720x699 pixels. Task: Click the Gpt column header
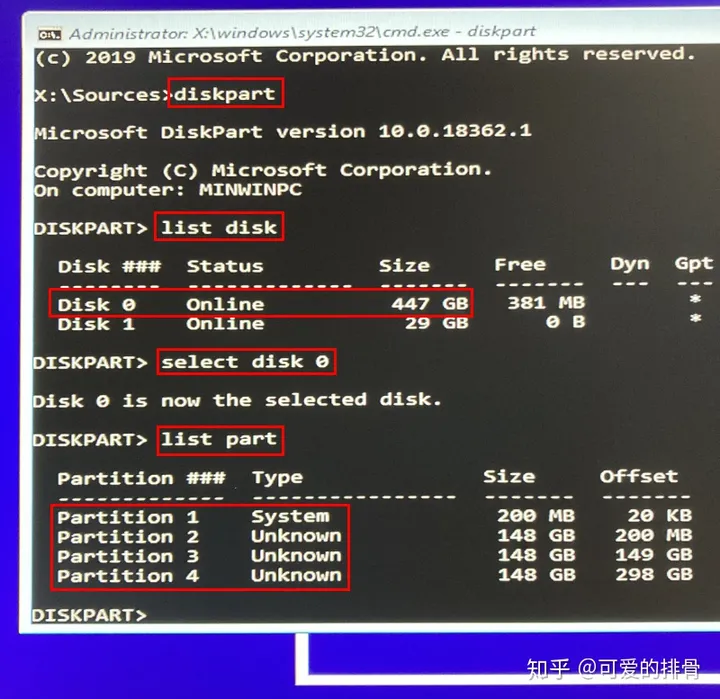pyautogui.click(x=693, y=264)
